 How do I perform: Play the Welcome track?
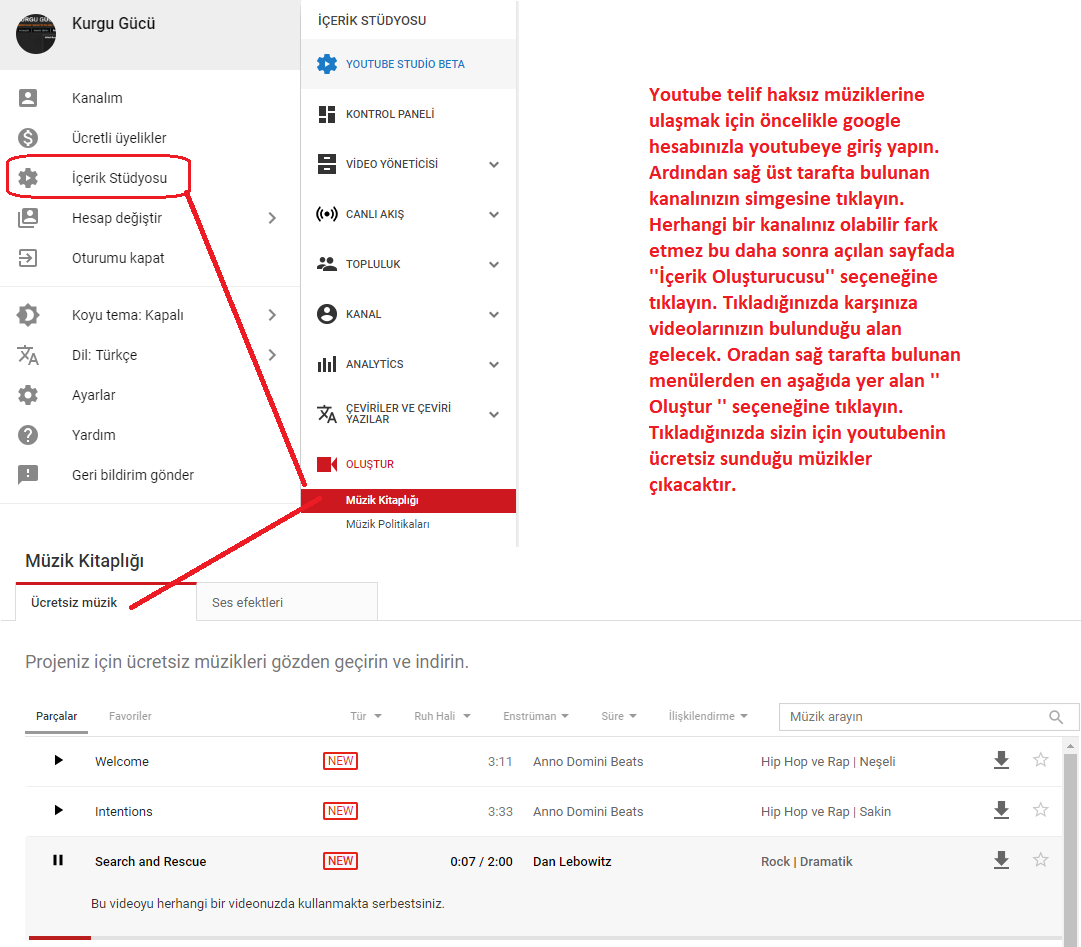(x=59, y=760)
